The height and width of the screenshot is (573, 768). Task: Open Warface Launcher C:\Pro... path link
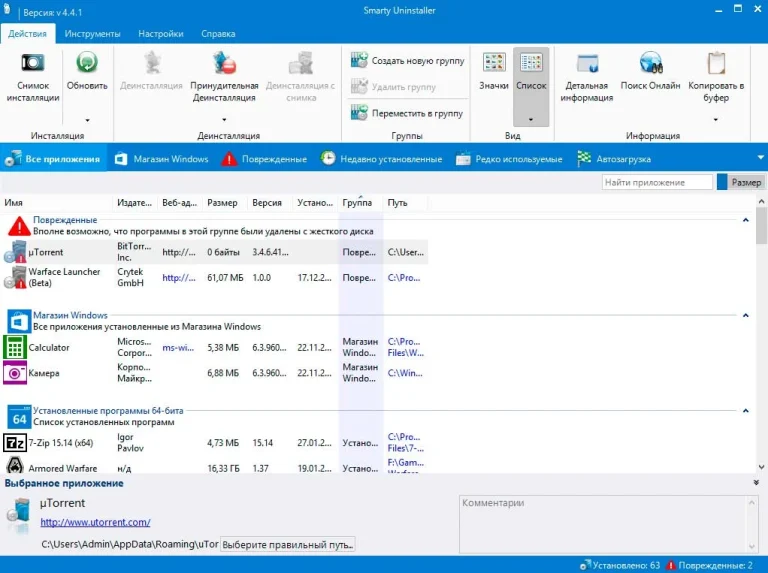[x=404, y=278]
